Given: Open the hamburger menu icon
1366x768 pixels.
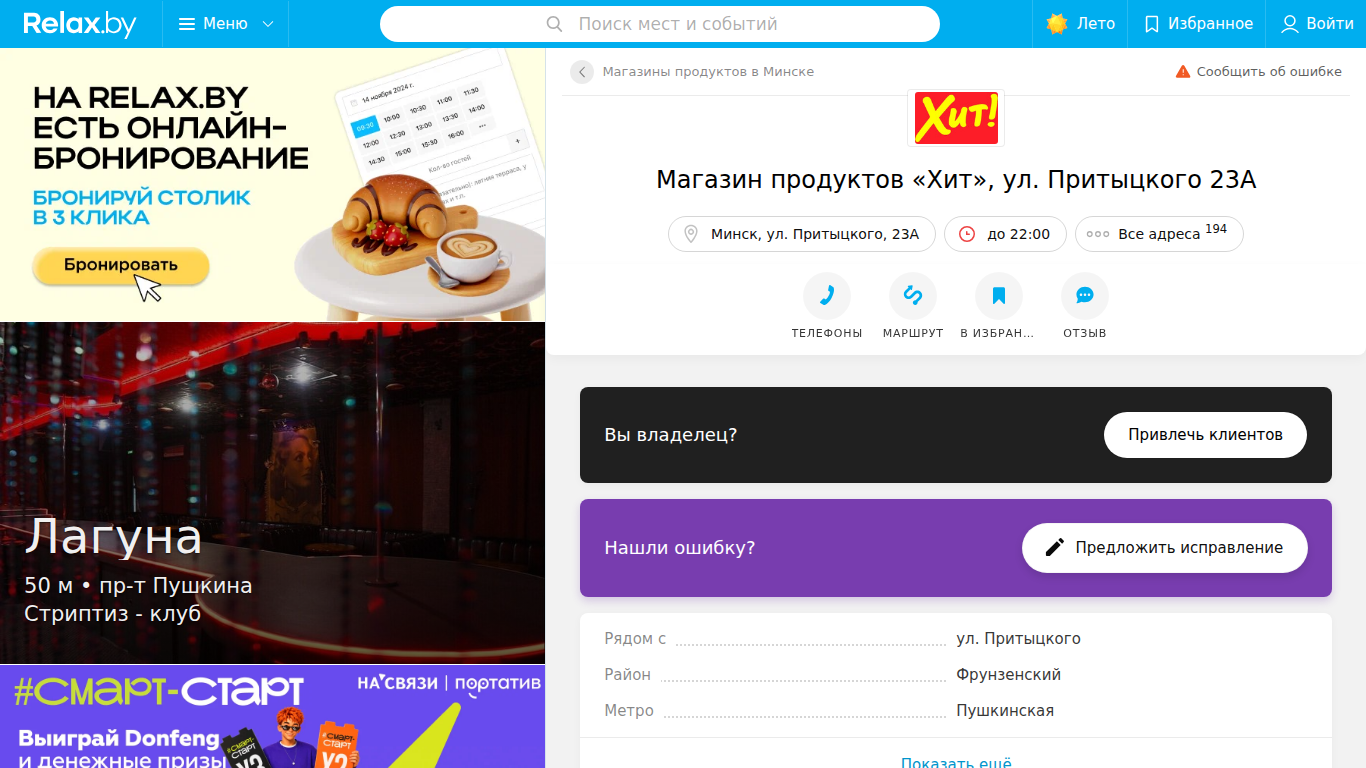Looking at the screenshot, I should pos(187,24).
